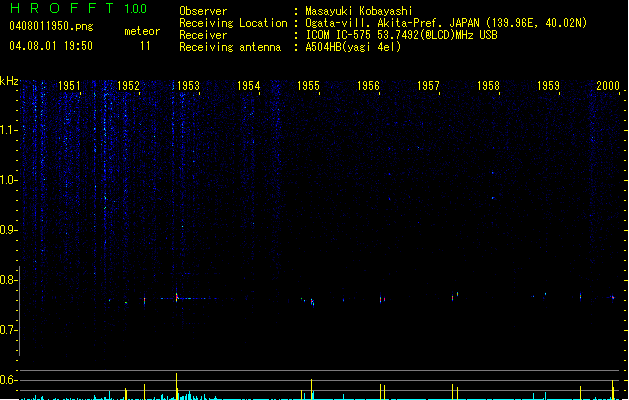Click the tallest yellow intensity spike near 1953

pyautogui.click(x=177, y=386)
